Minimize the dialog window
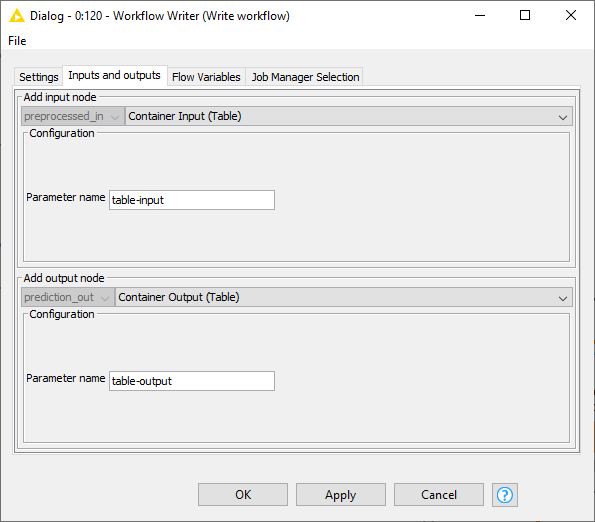 click(480, 16)
